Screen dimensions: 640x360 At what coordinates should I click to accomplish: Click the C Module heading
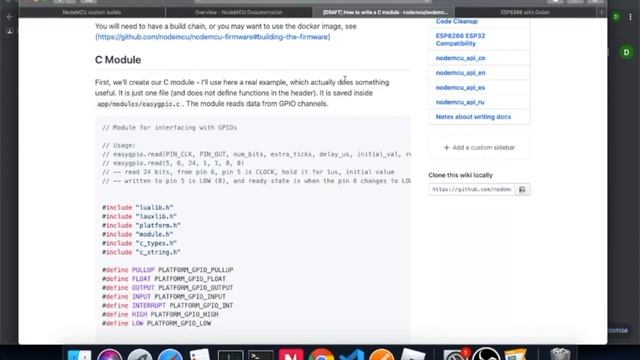coord(118,60)
